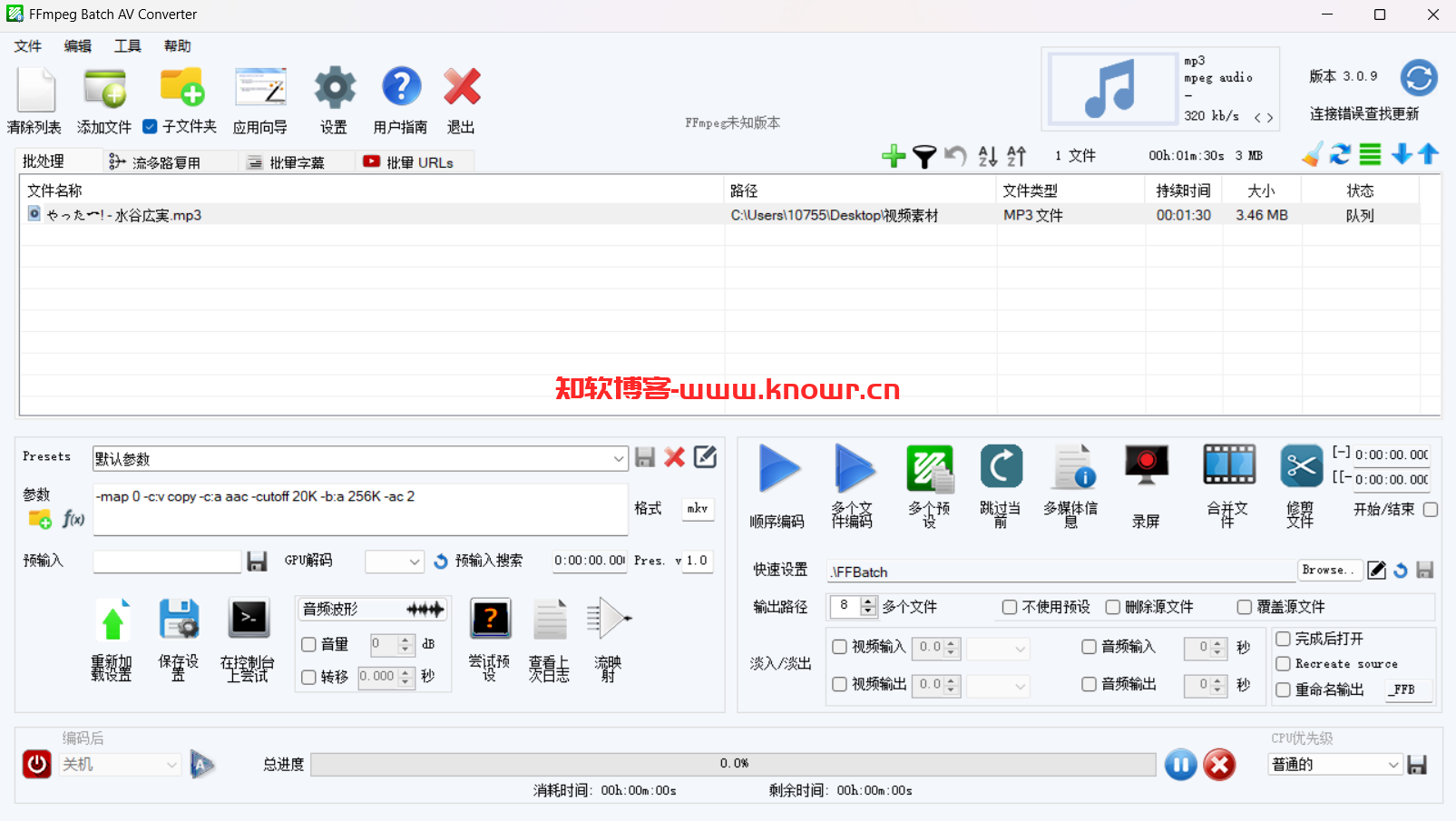
Task: Click the check for updates refresh icon
Action: click(1419, 78)
